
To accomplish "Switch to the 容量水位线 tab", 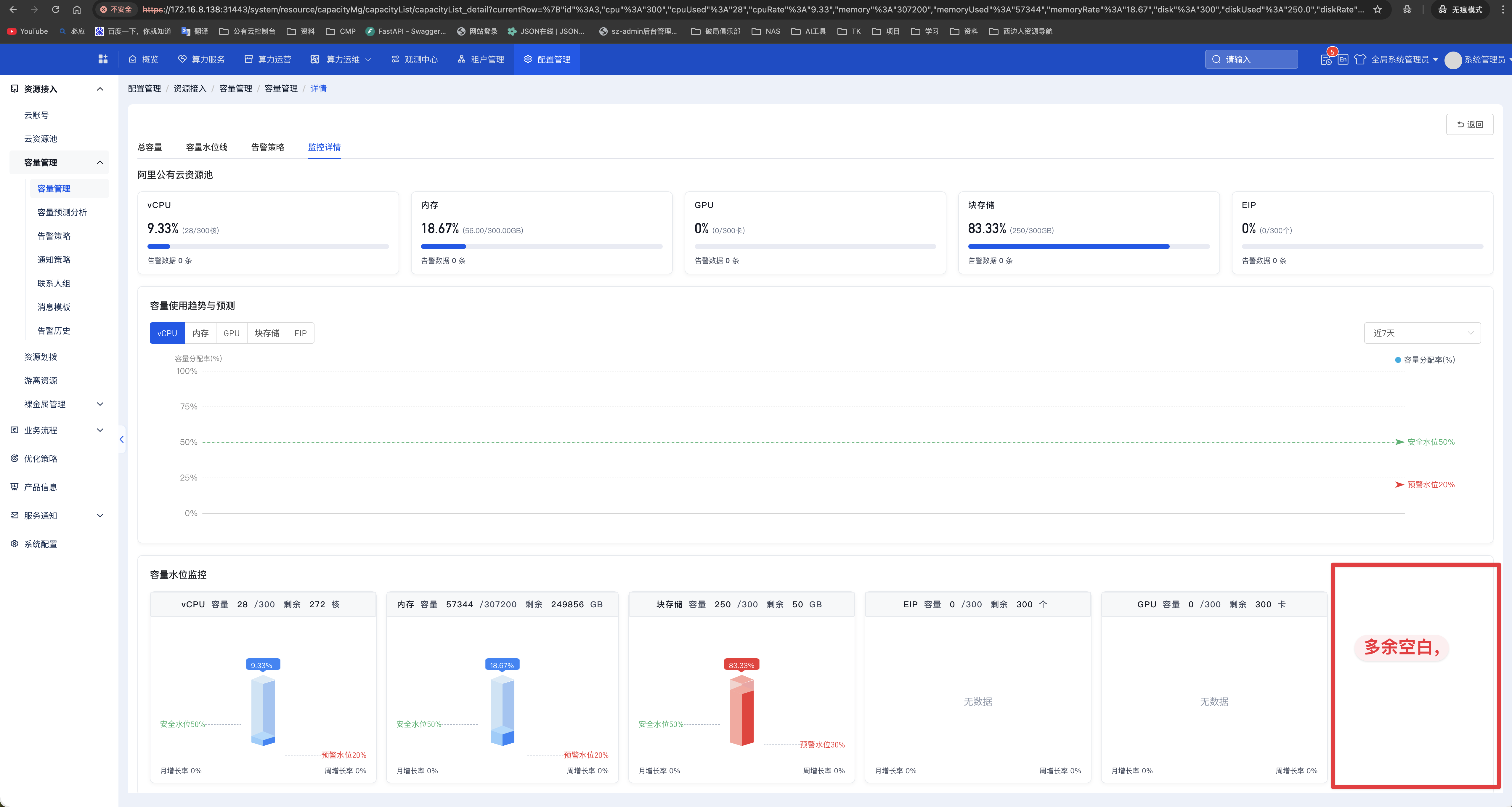I will [206, 147].
